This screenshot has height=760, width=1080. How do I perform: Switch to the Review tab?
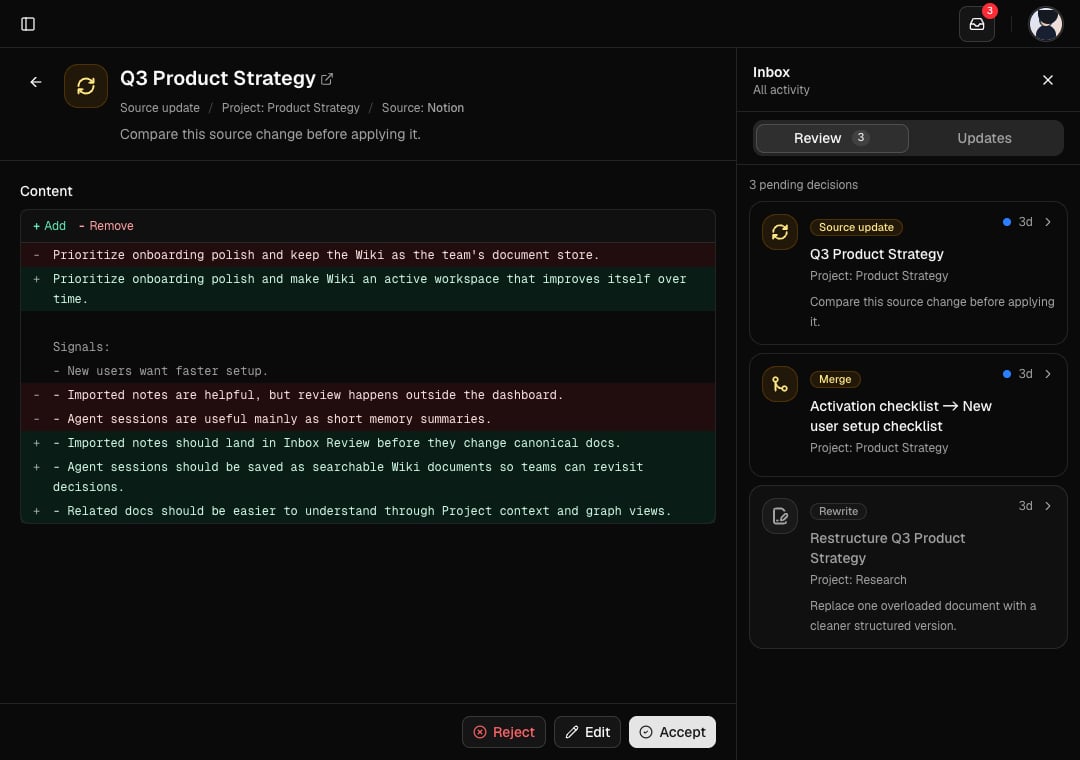[831, 138]
